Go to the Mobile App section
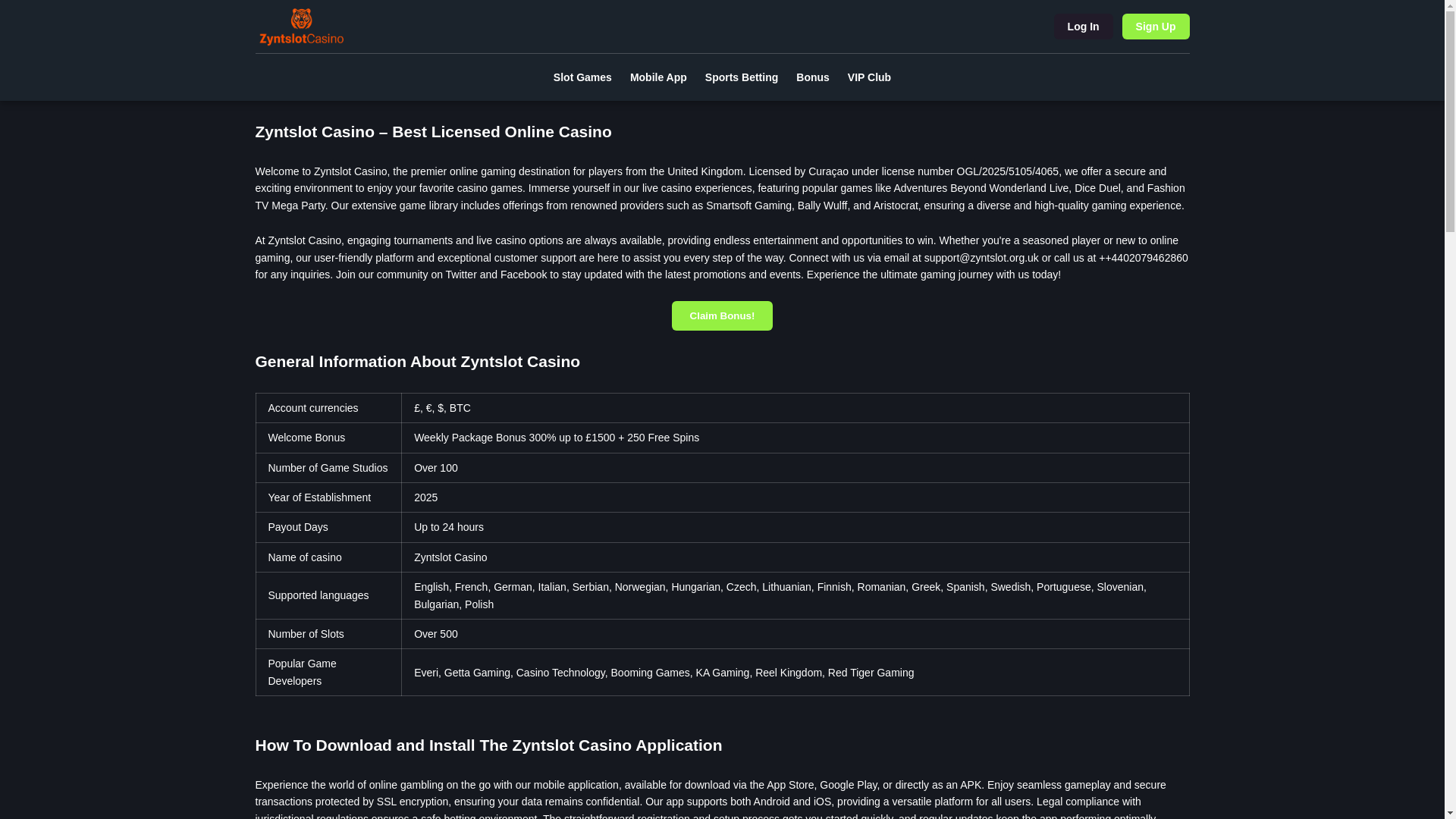Image resolution: width=1456 pixels, height=819 pixels. click(658, 77)
